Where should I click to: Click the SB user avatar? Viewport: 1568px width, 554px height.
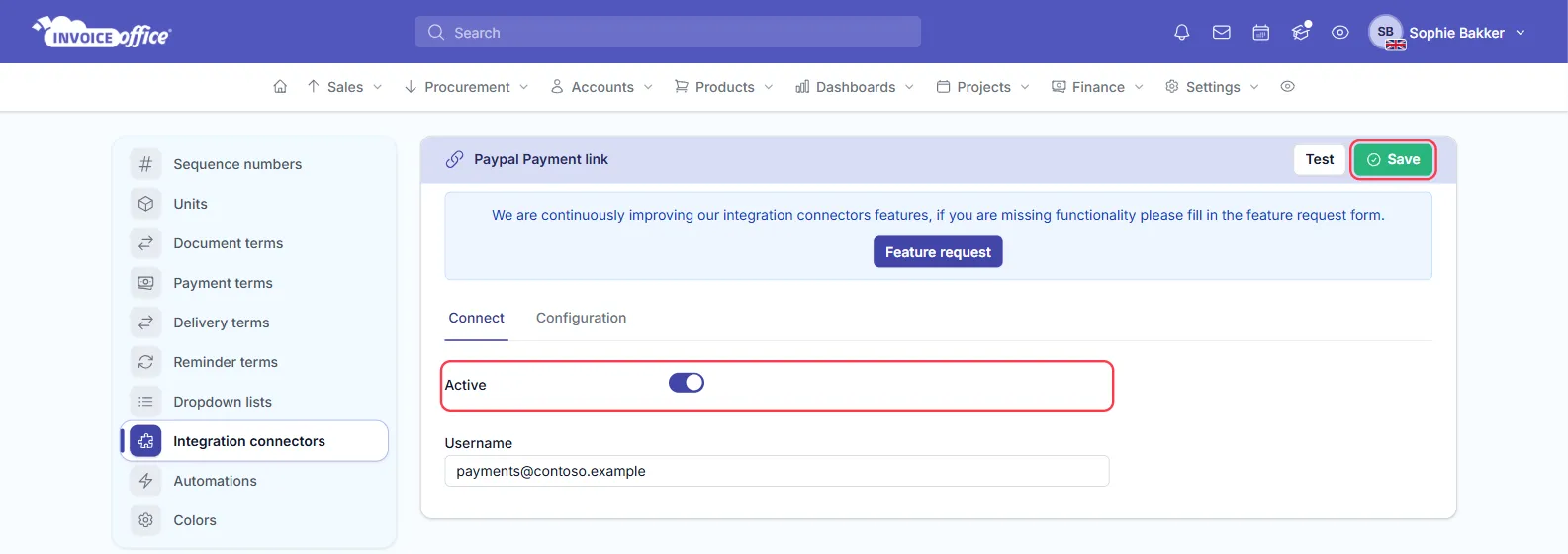coord(1386,32)
